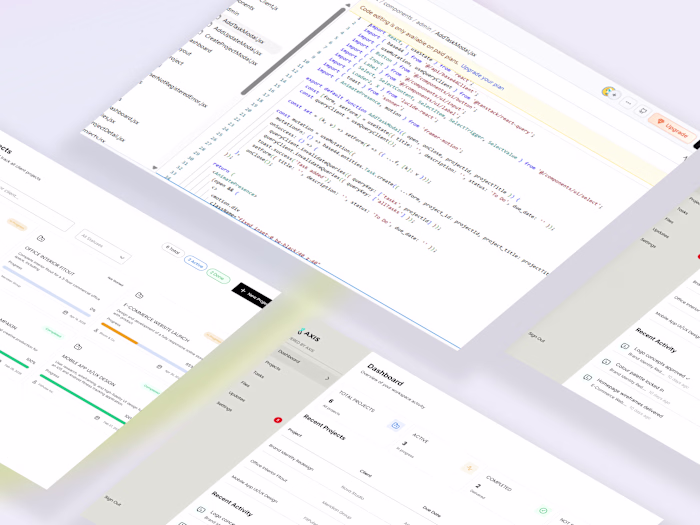Click the red notification badge in bottom sidebar
700x525 pixels.
point(278,420)
